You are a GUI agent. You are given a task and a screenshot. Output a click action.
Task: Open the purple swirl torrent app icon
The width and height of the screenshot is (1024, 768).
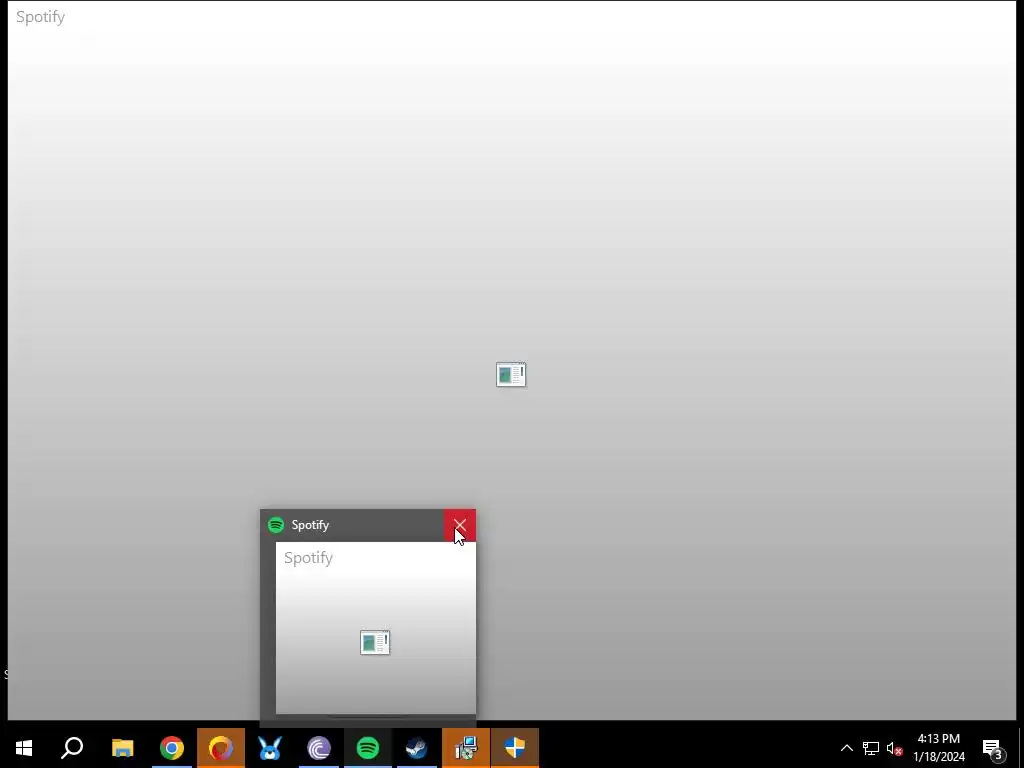[x=319, y=748]
